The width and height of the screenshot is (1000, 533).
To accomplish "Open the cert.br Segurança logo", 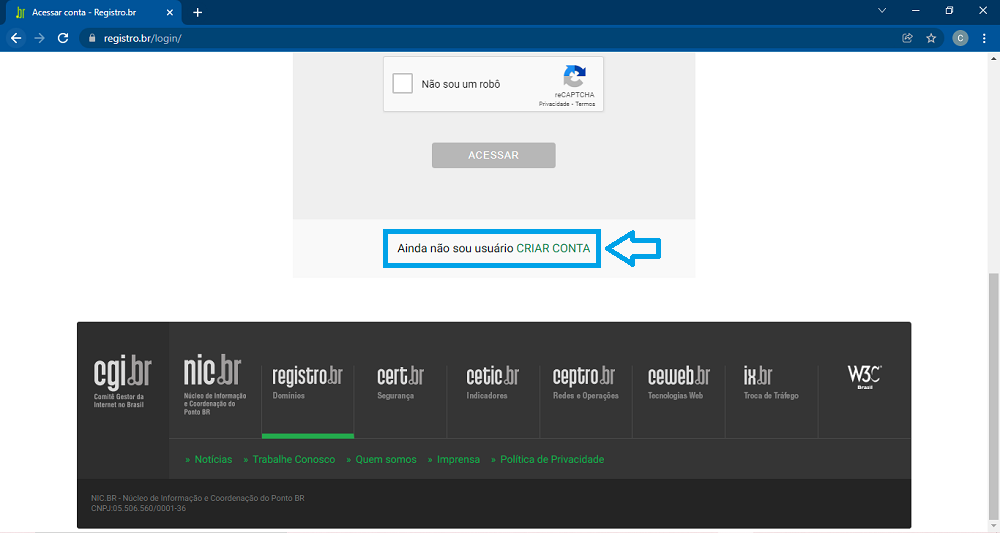I will coord(400,380).
